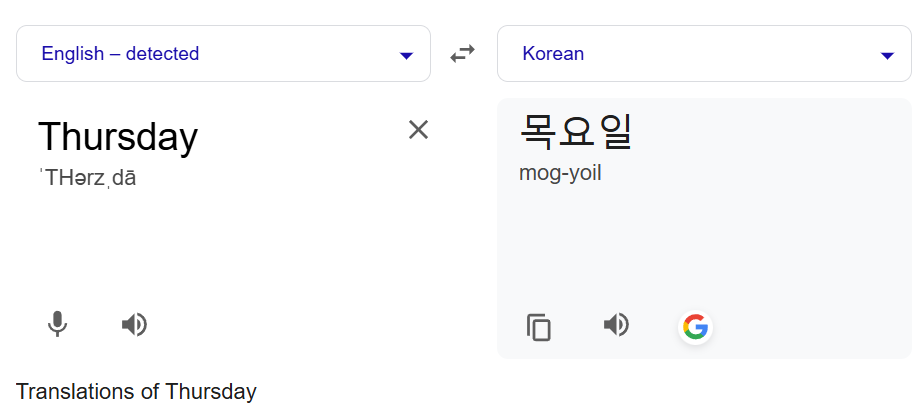Screen dimensions: 923x416
Task: Swap the source and target languages
Action: point(463,54)
